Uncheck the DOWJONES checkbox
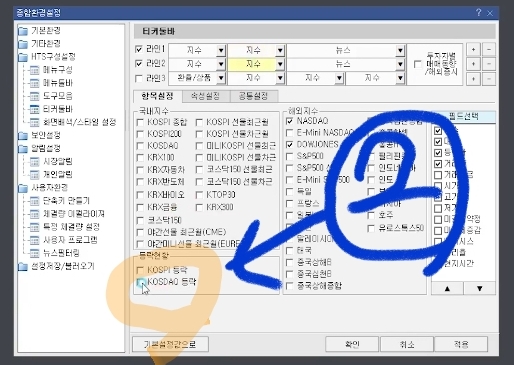The height and width of the screenshot is (365, 514). [x=290, y=145]
